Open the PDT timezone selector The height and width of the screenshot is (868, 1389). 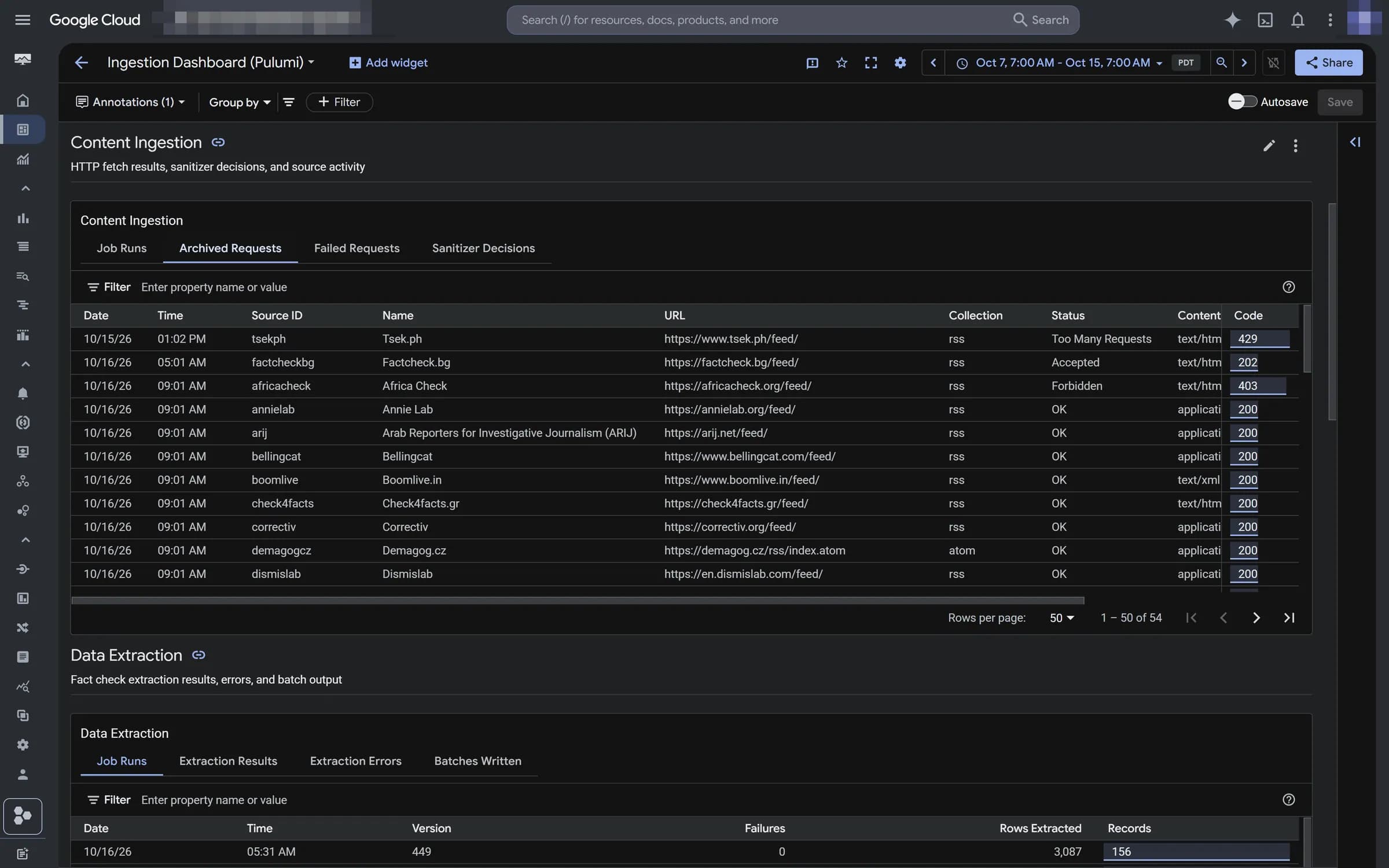(1185, 62)
